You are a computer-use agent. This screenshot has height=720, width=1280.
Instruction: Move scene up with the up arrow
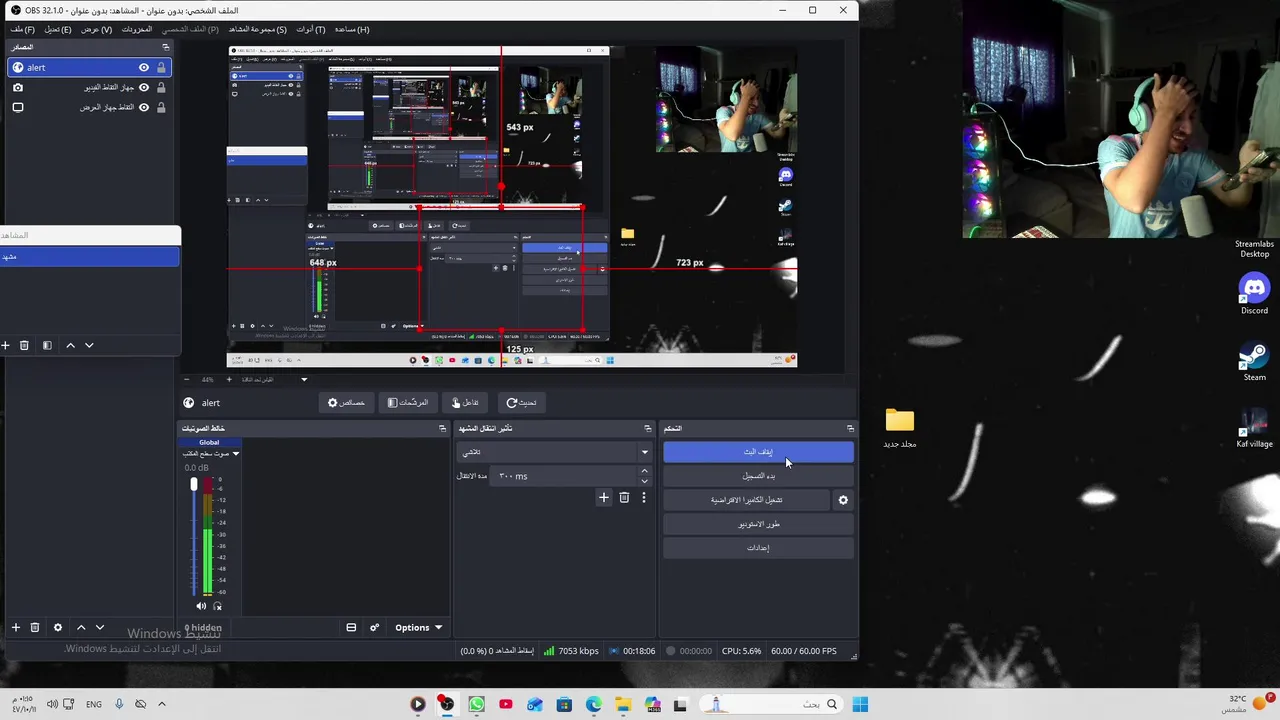(x=70, y=345)
